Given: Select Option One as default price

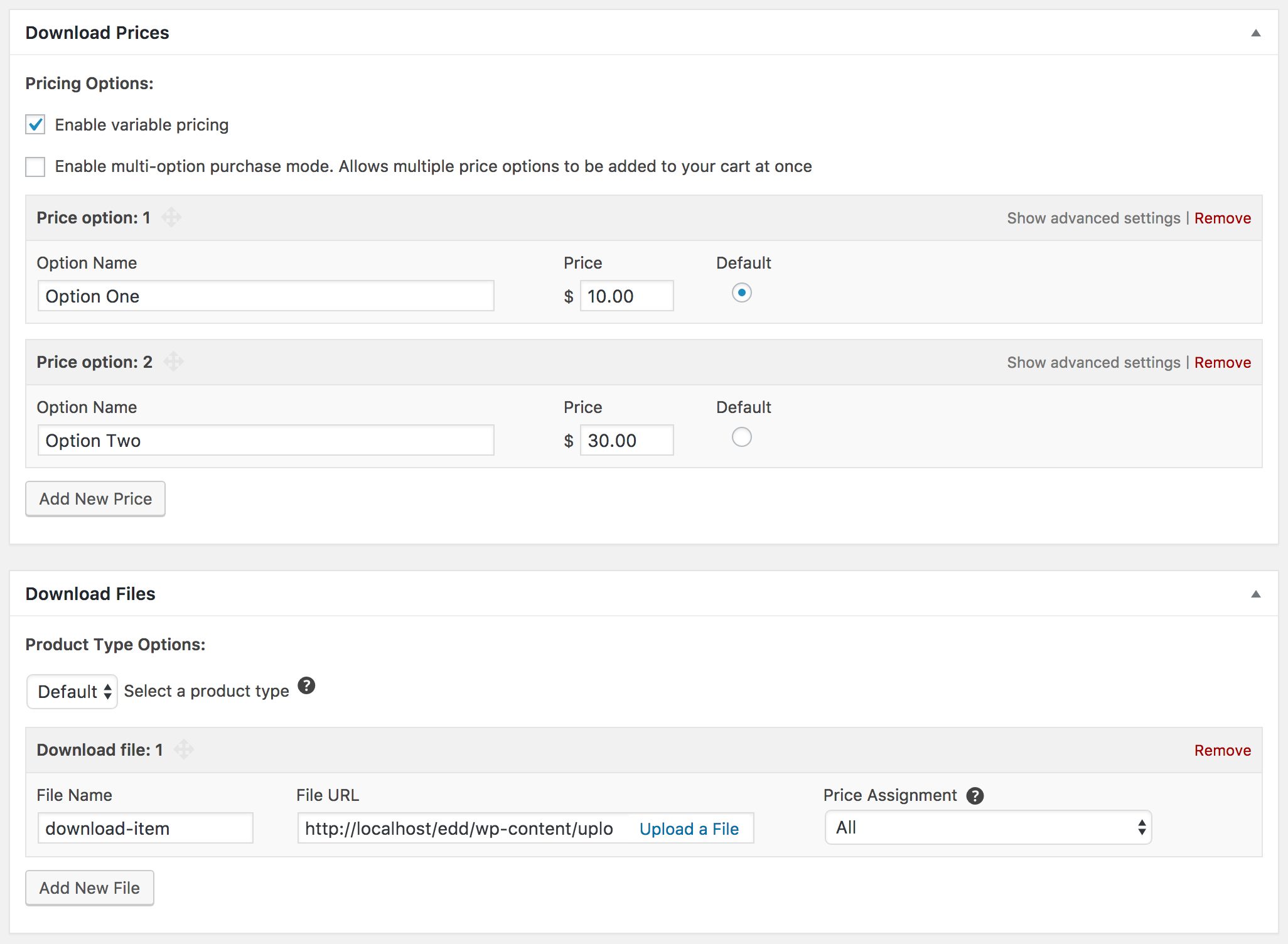Looking at the screenshot, I should coord(742,292).
